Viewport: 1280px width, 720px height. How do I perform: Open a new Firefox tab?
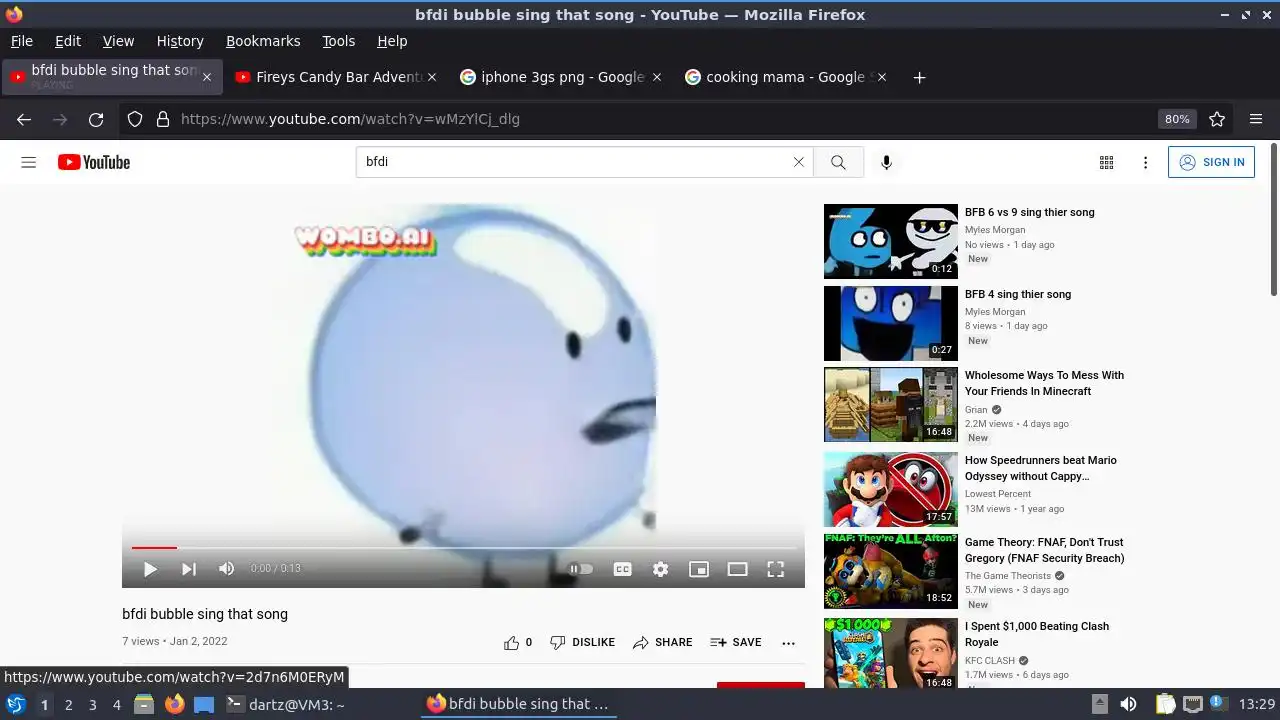(x=919, y=77)
